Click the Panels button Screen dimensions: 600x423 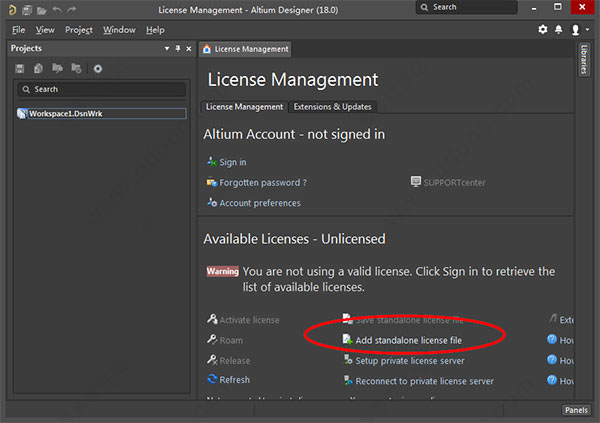click(575, 410)
